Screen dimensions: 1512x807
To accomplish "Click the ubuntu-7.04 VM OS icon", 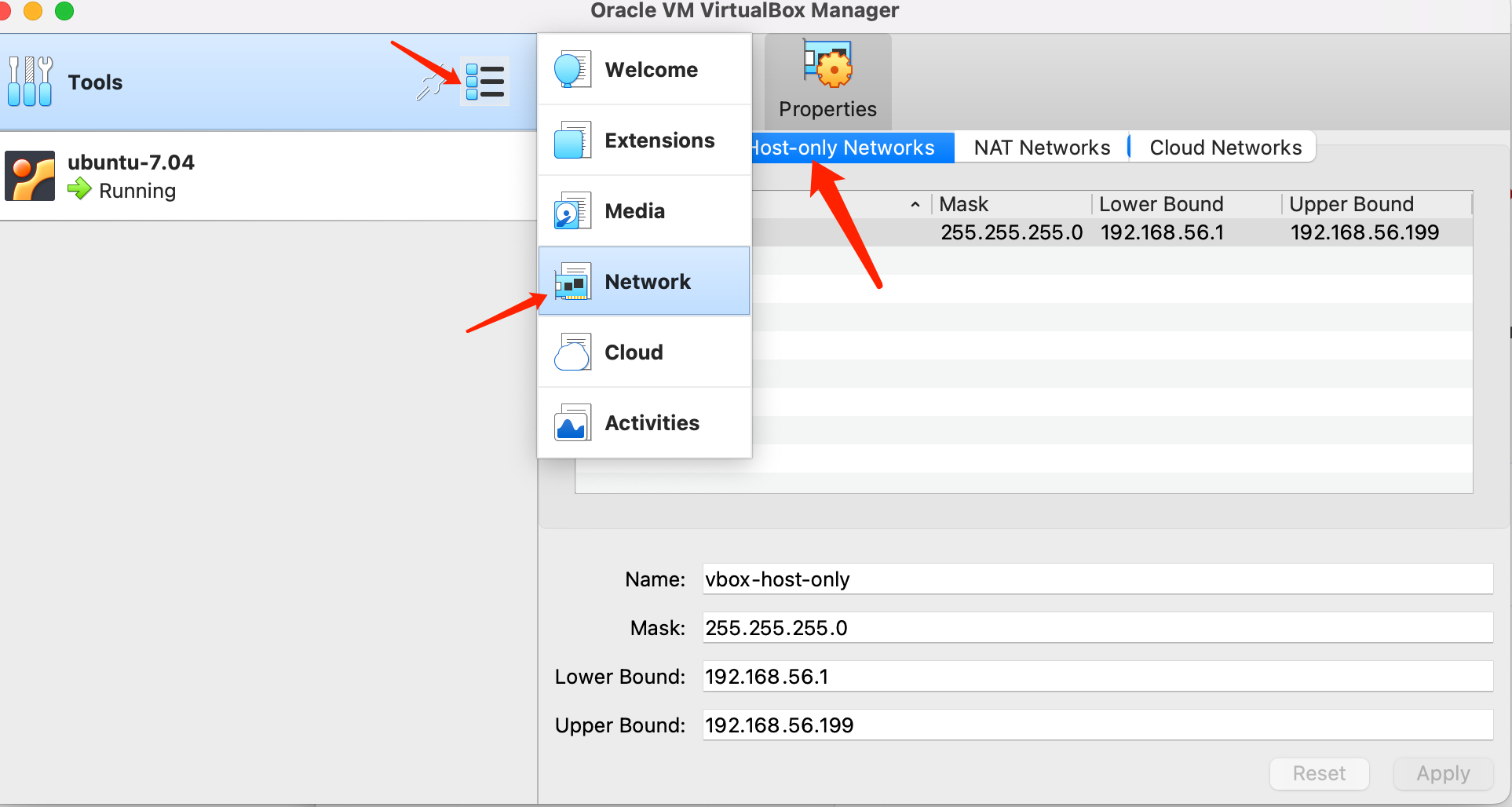I will [x=30, y=176].
